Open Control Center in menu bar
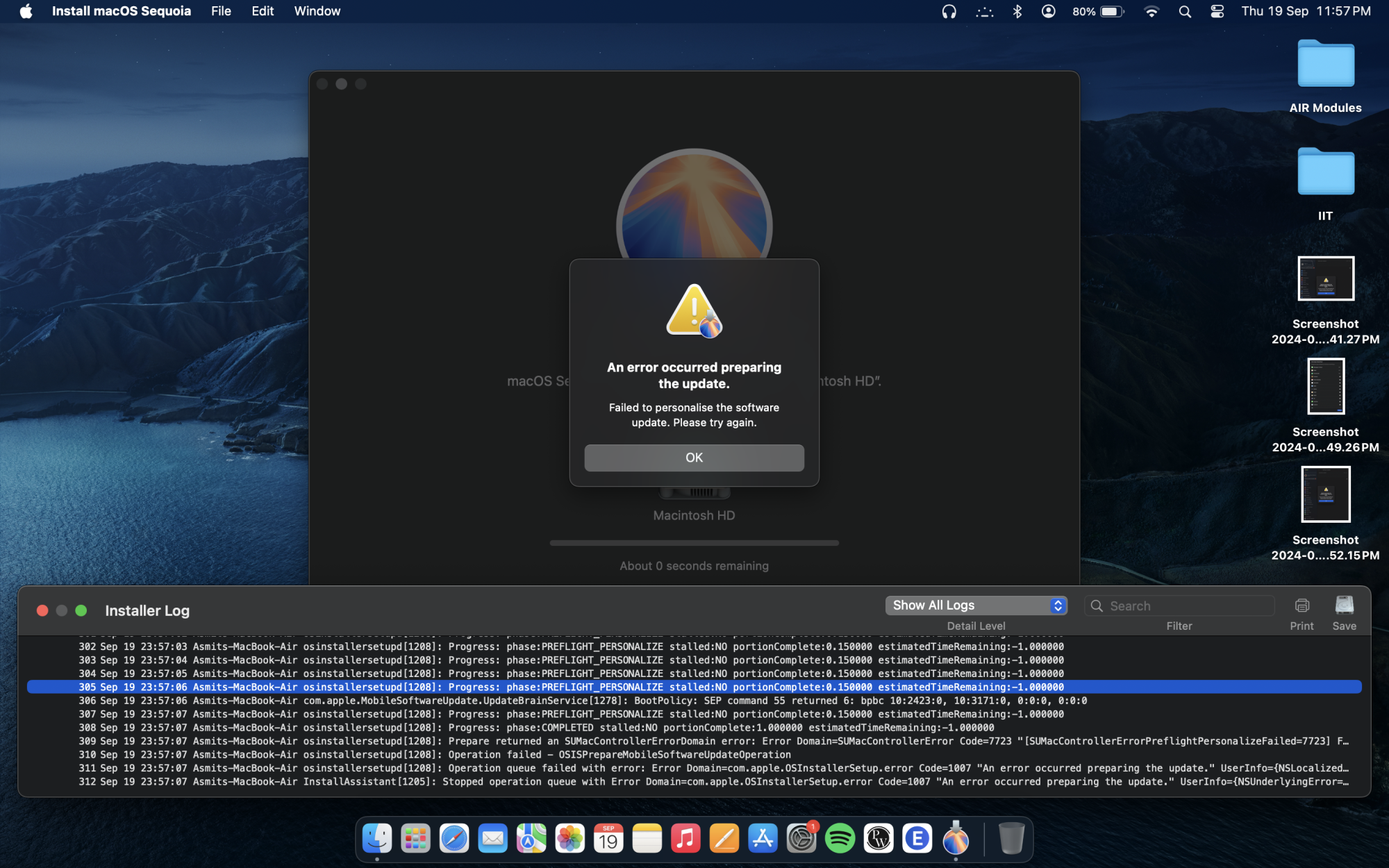The height and width of the screenshot is (868, 1389). (1217, 11)
